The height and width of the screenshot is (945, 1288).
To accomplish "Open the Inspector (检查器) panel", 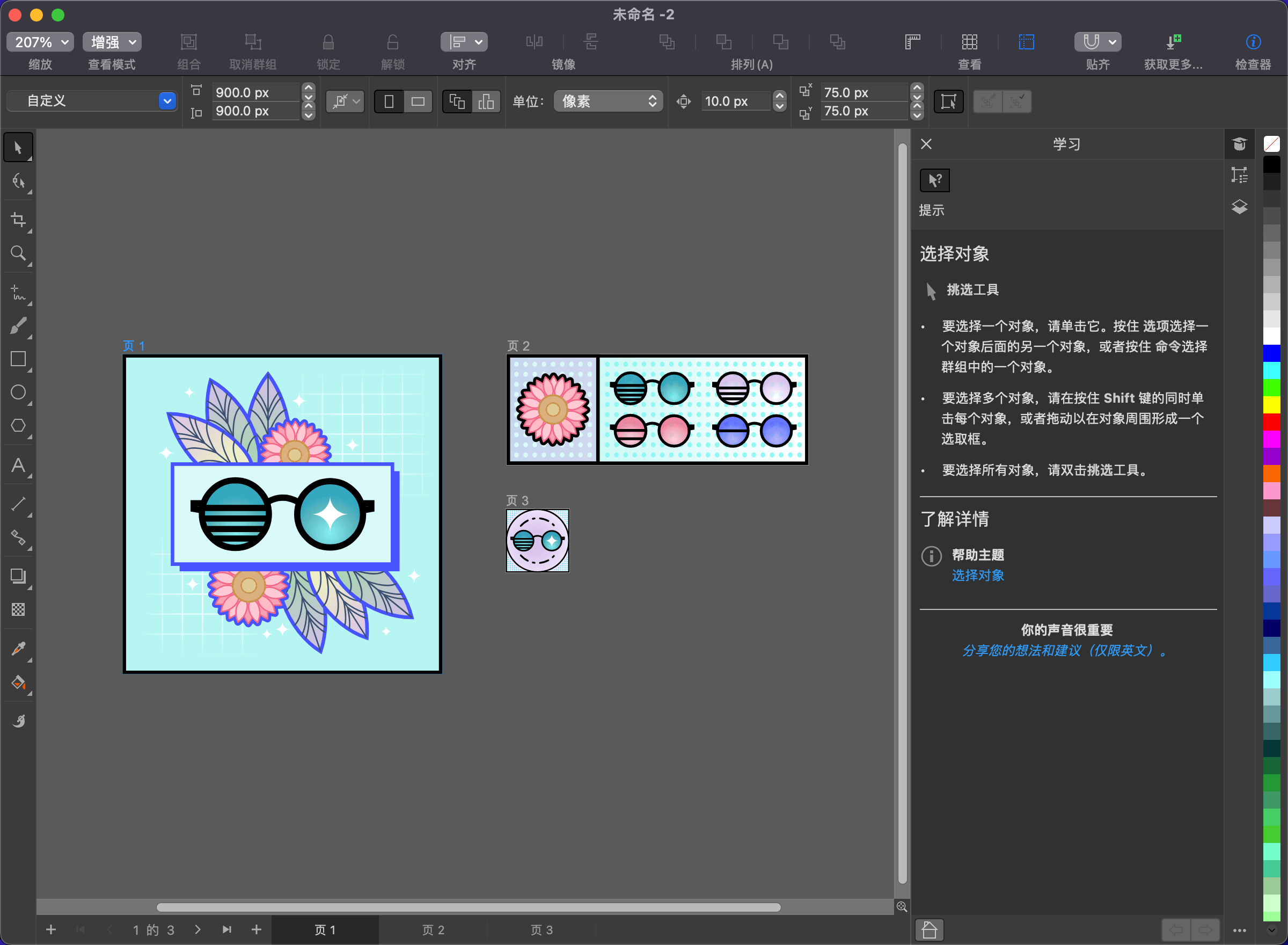I will coord(1253,42).
